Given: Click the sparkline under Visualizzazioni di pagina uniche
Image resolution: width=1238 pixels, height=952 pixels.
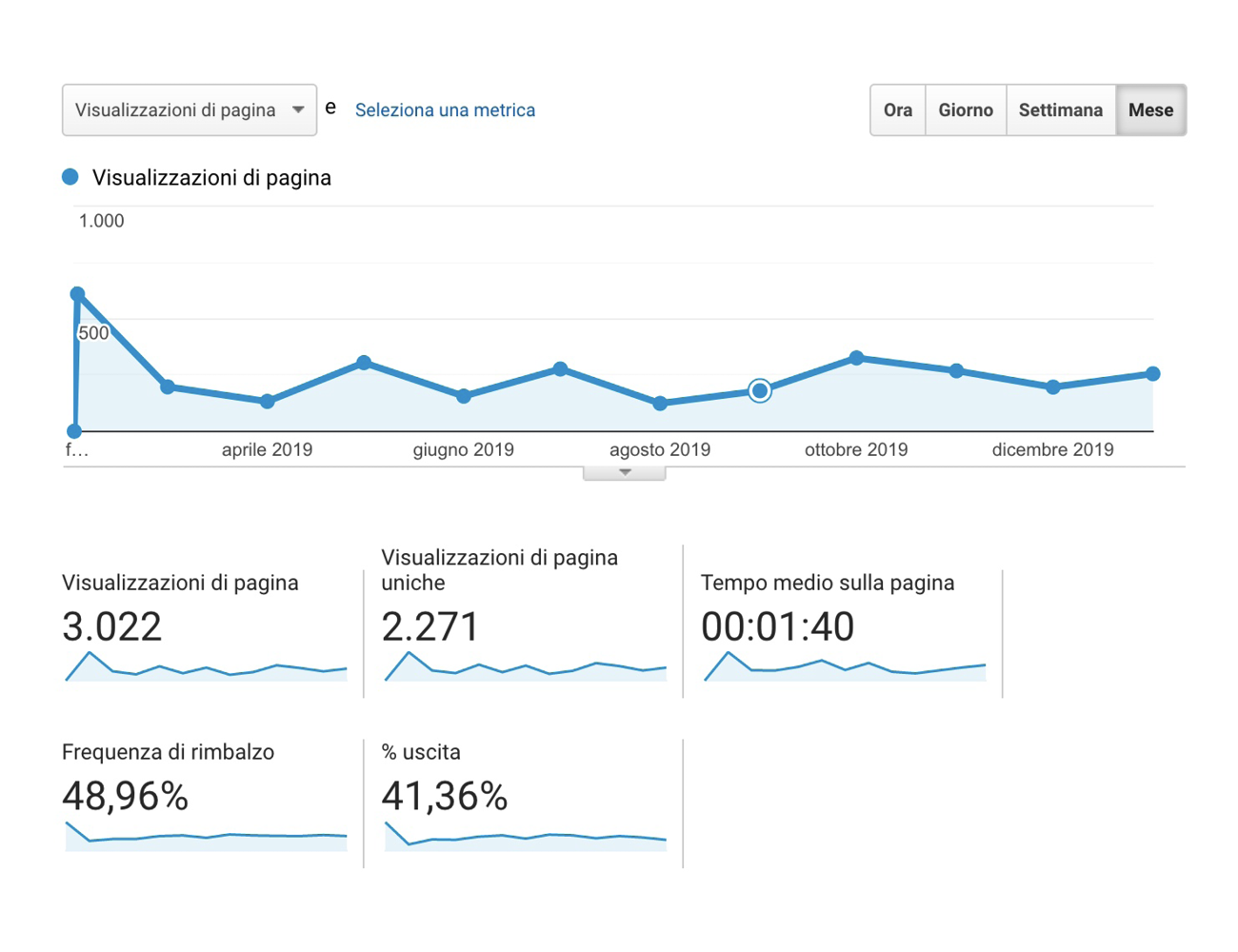Looking at the screenshot, I should [x=525, y=667].
